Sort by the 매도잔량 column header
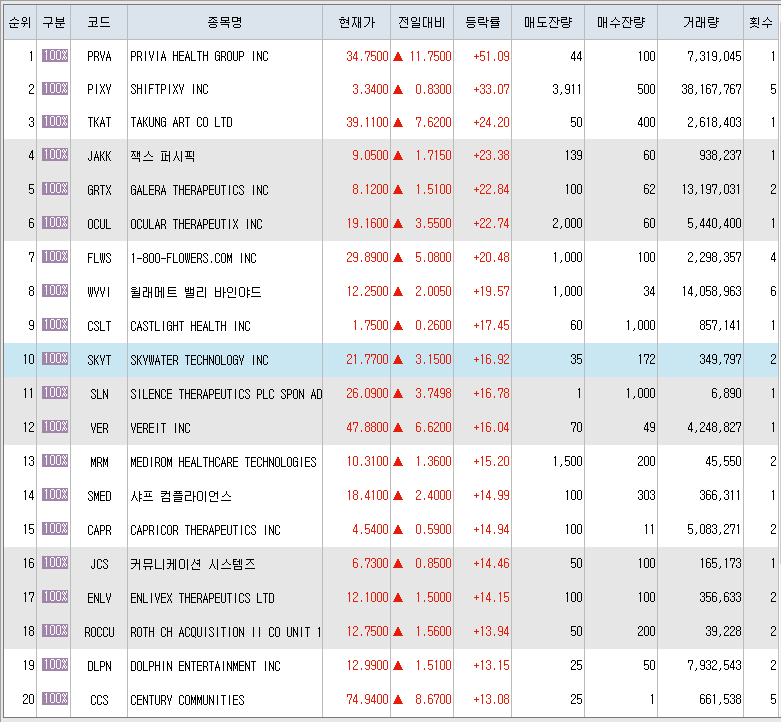This screenshot has width=781, height=722. point(548,22)
